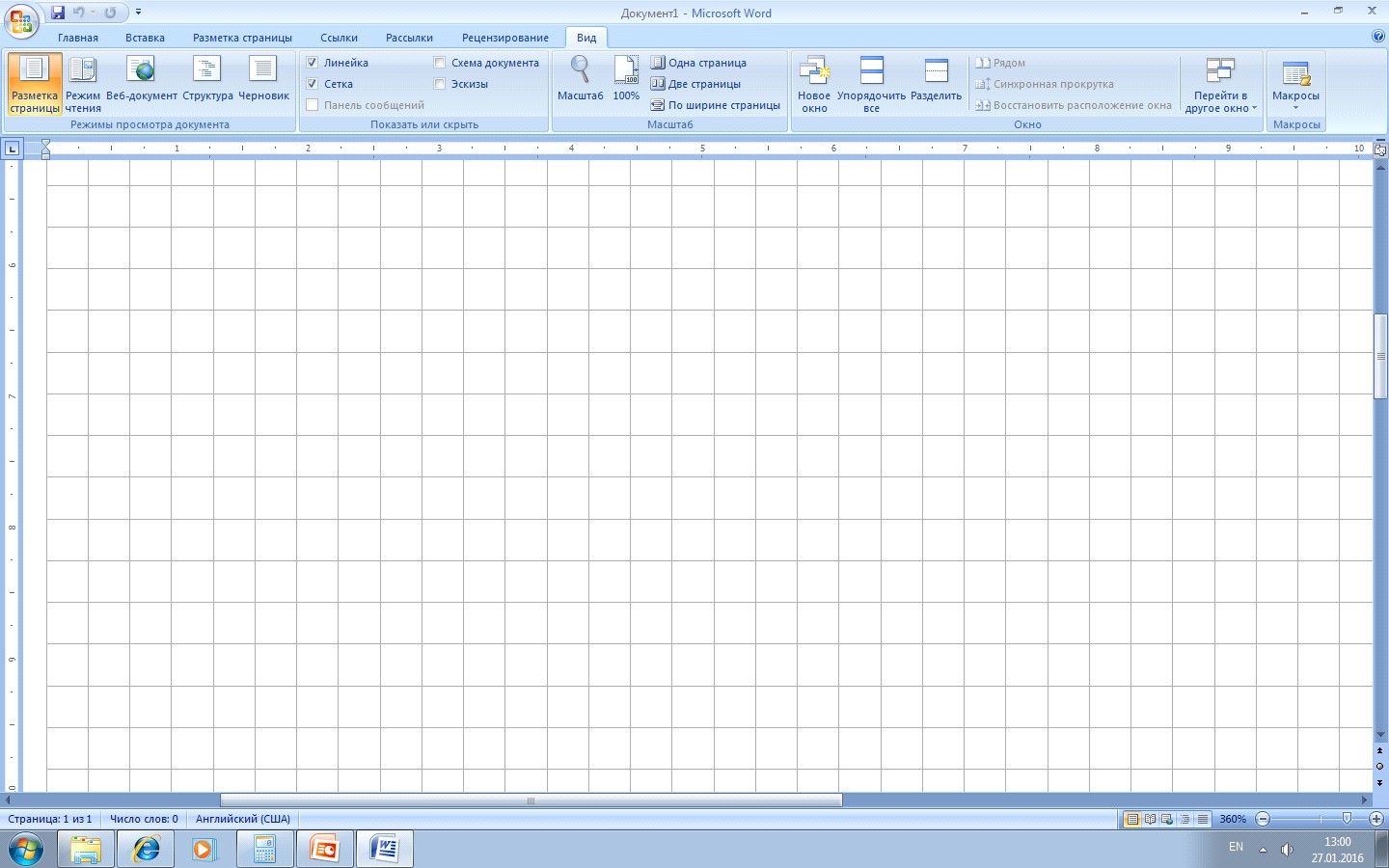Open Internet Explorer from the taskbar
Screen dimensions: 1389x868
[x=146, y=850]
